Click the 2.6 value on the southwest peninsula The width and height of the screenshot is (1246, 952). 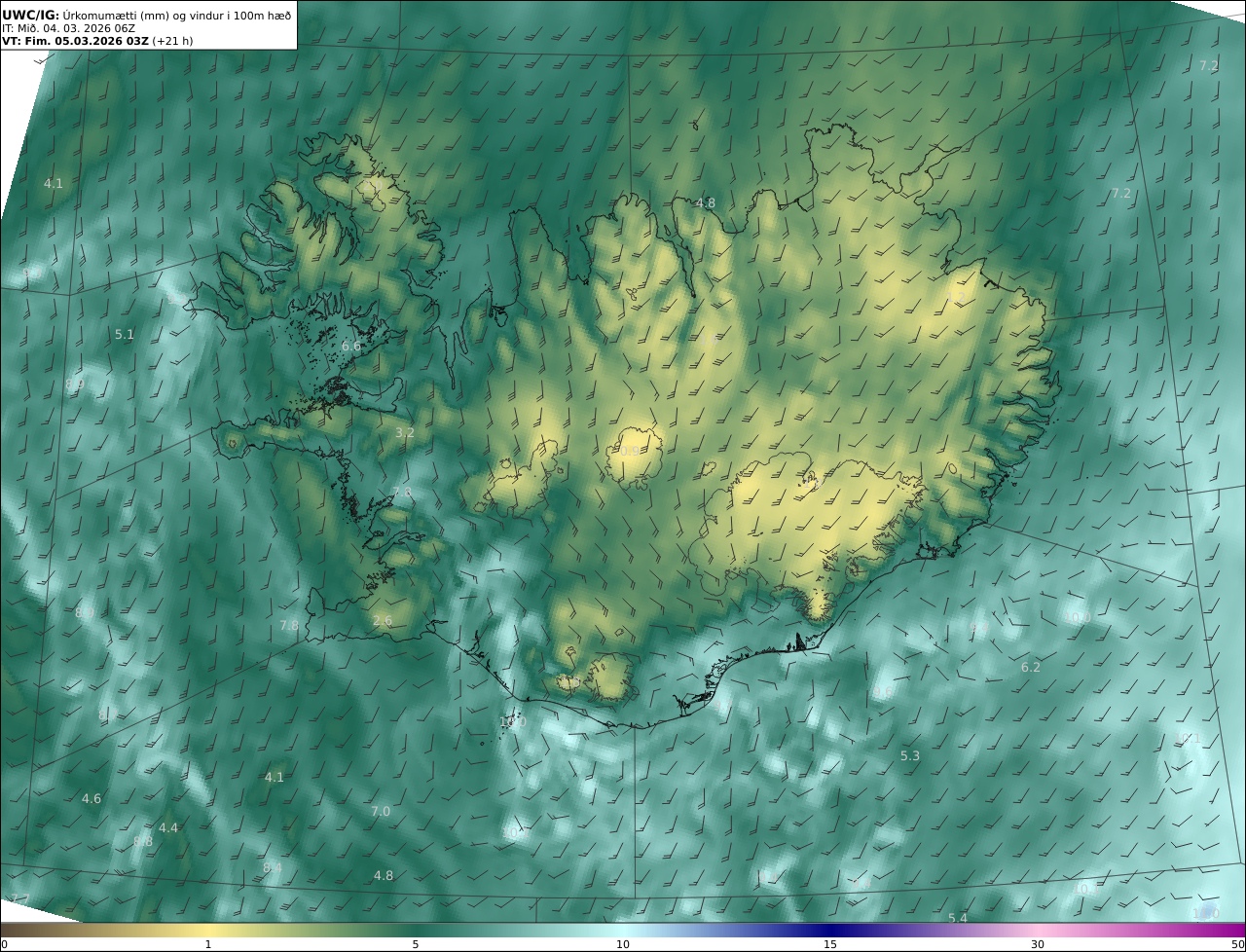[383, 620]
